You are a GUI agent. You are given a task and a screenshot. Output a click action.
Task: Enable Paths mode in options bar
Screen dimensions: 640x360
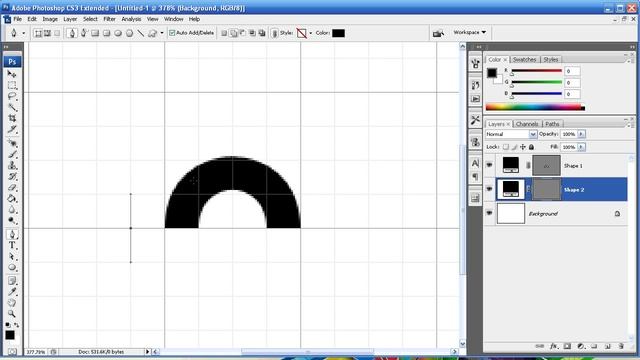47,33
